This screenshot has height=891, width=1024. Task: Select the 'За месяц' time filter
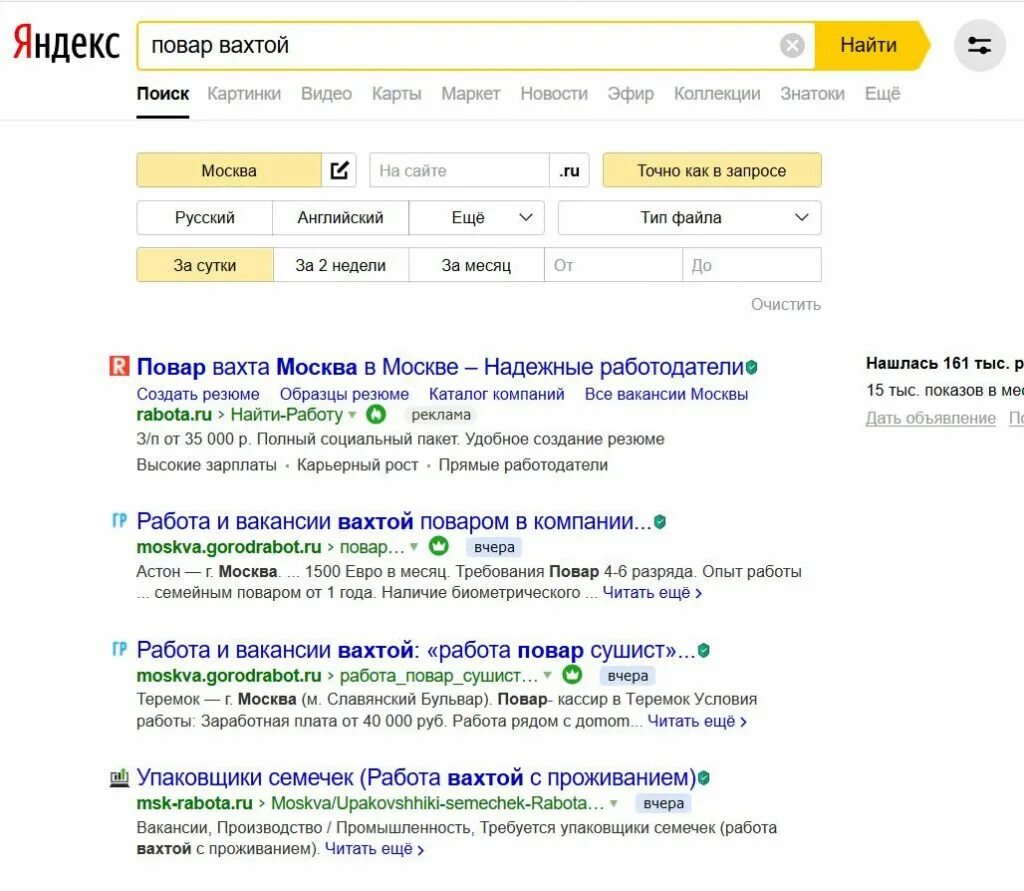pos(476,265)
